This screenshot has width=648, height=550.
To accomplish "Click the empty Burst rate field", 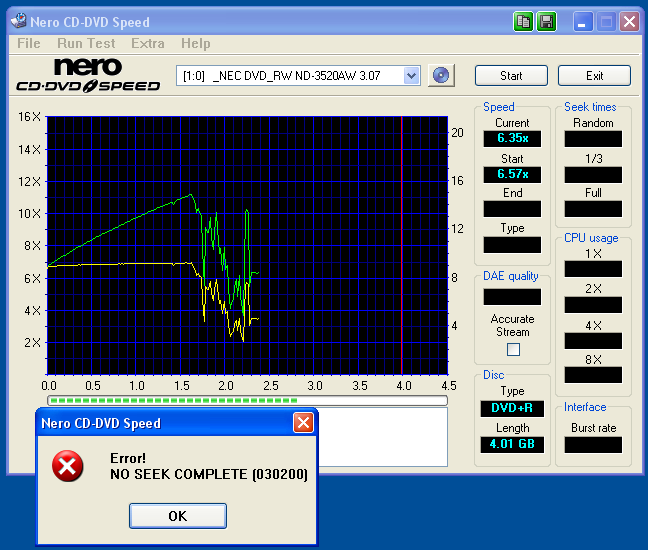I will (593, 445).
